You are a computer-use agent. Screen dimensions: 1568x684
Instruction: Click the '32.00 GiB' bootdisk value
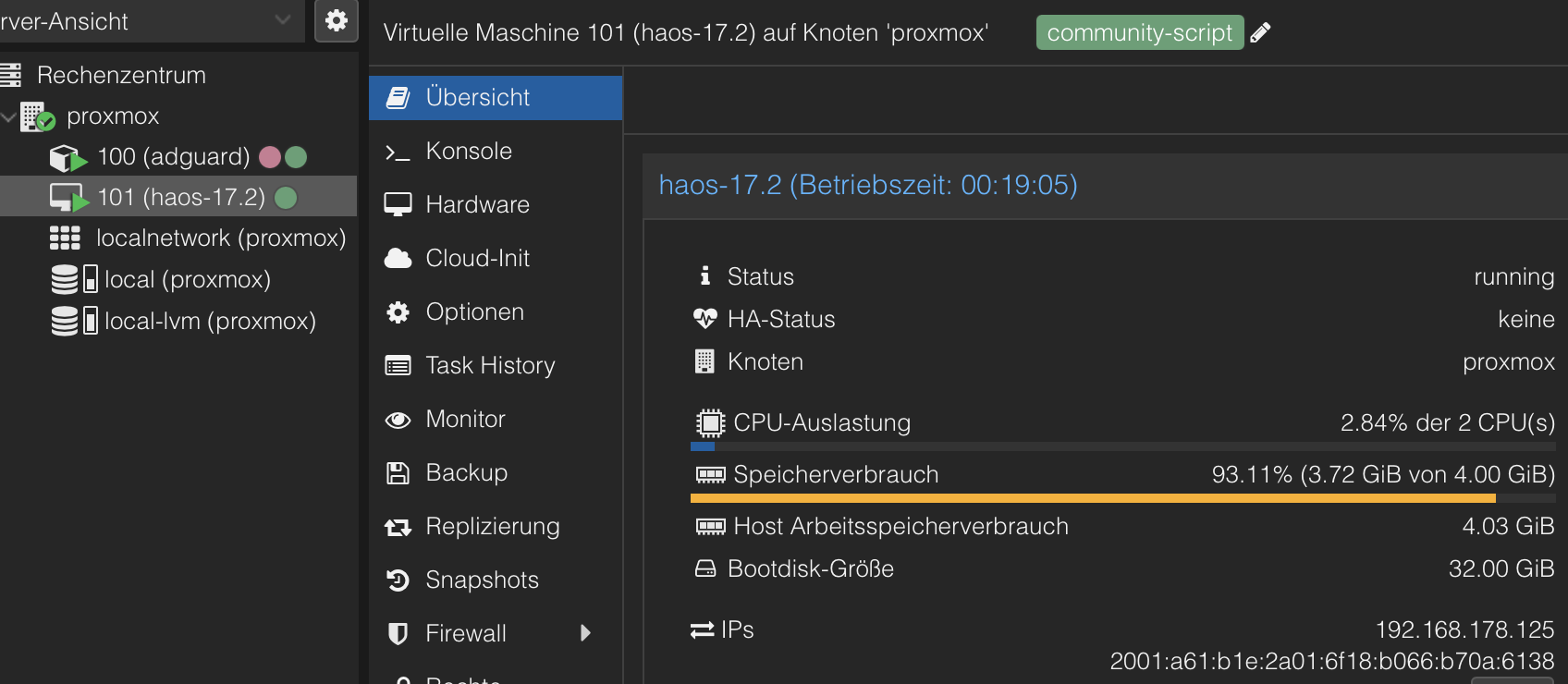tap(1501, 568)
